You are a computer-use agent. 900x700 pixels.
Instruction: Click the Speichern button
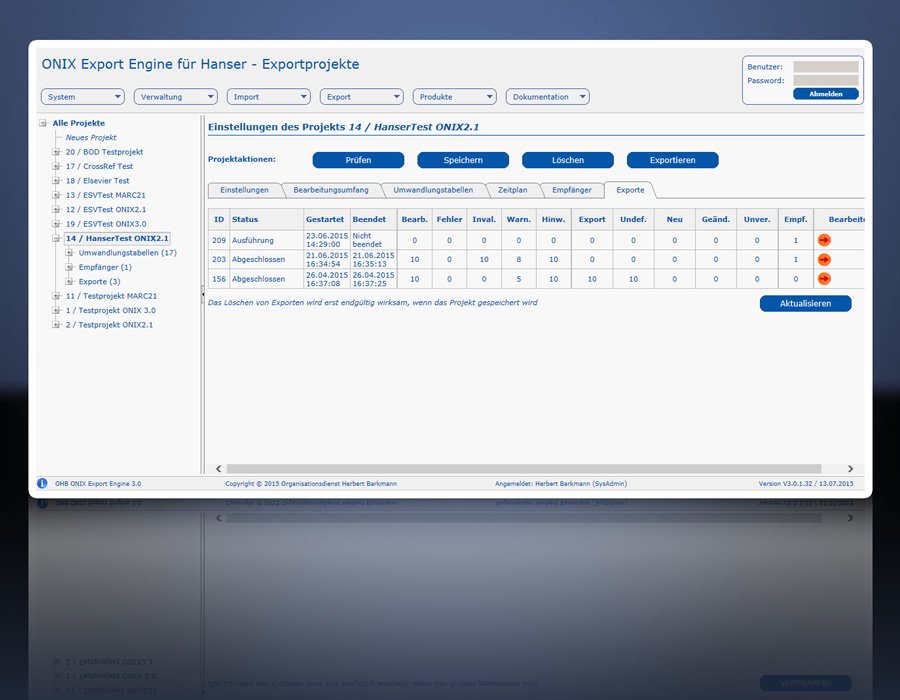[x=463, y=160]
